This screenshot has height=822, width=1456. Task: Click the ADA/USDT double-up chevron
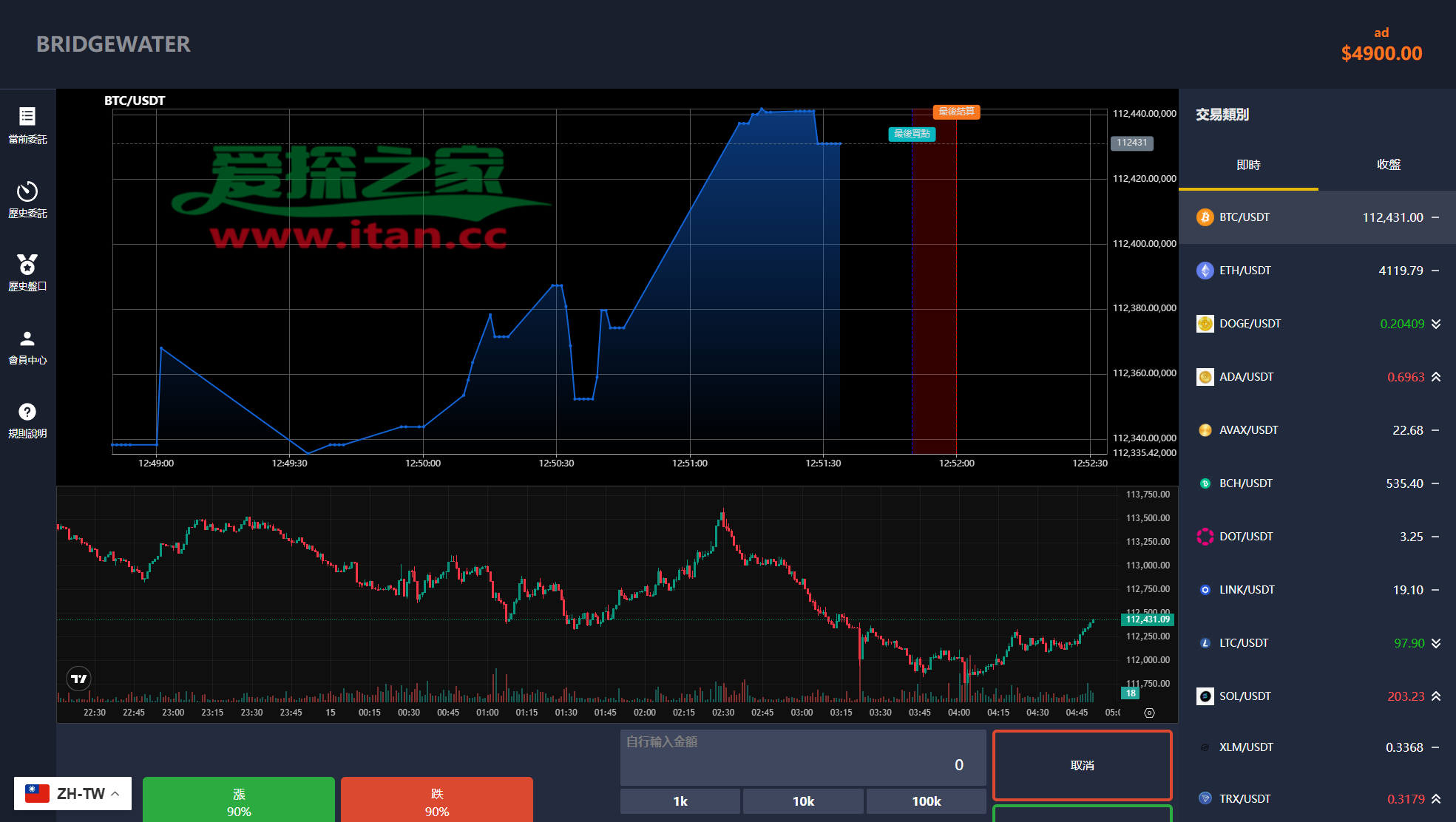(x=1436, y=377)
